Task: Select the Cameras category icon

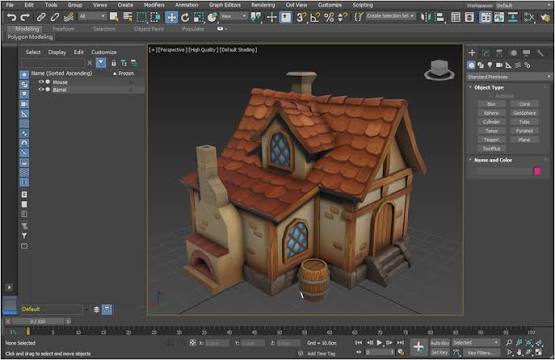Action: click(499, 65)
